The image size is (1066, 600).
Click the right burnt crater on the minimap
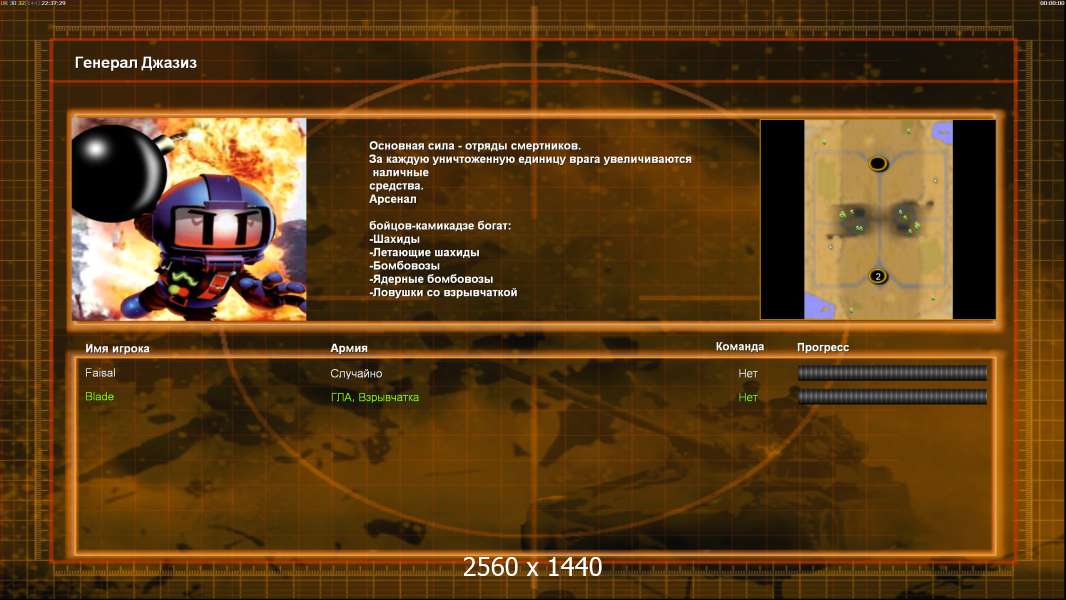coord(908,218)
